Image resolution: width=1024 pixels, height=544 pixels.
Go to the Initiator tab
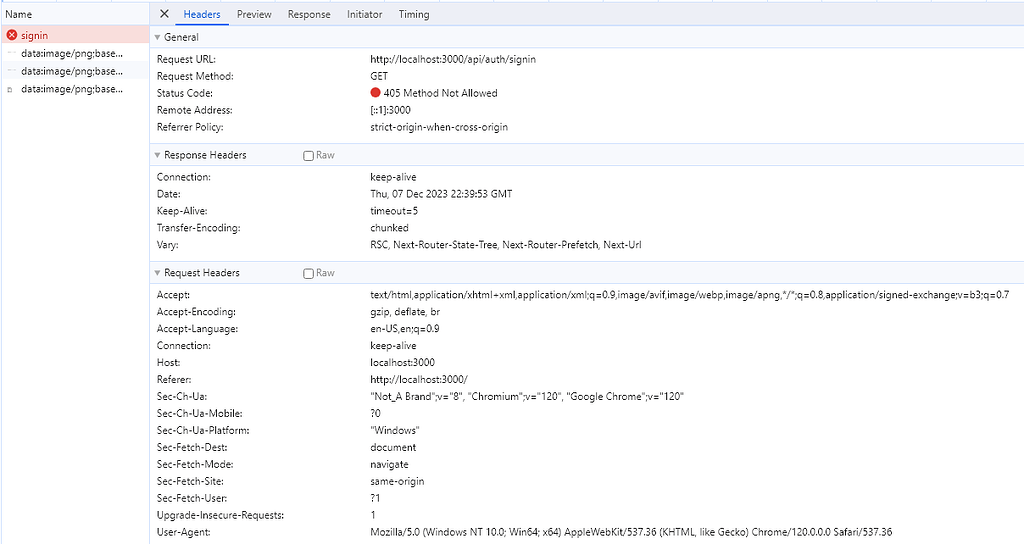point(364,15)
